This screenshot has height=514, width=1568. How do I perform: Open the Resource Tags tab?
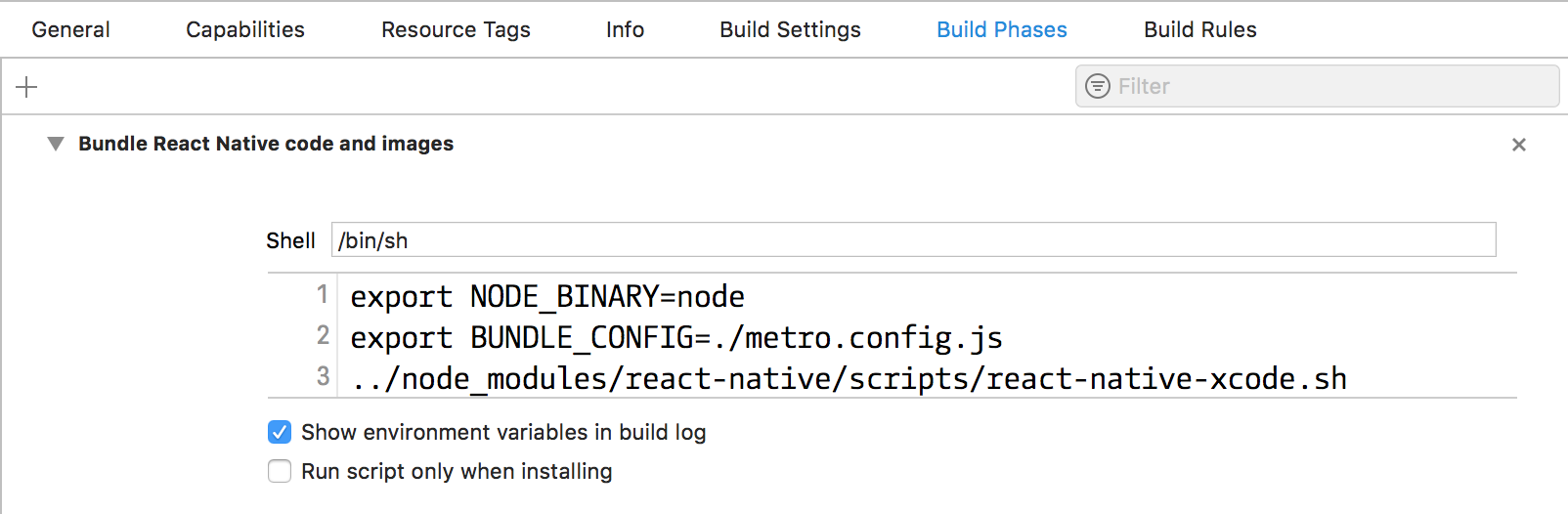click(x=456, y=29)
